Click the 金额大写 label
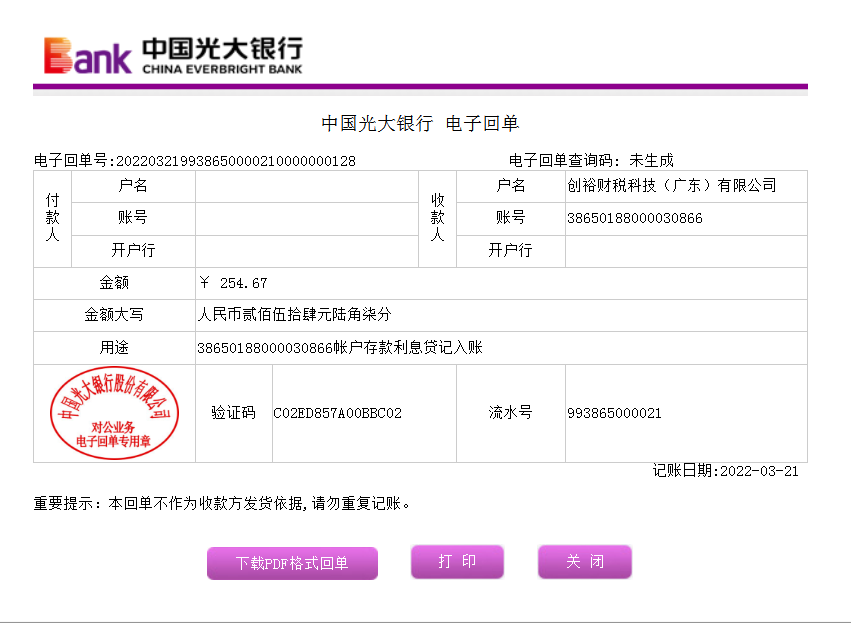The width and height of the screenshot is (851, 623). pyautogui.click(x=114, y=315)
